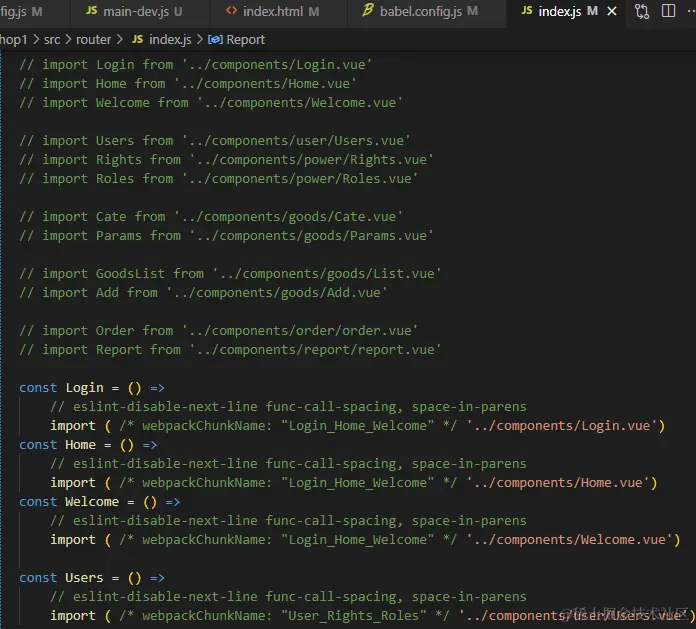Split the editor to the right
Viewport: 696px width, 629px height.
(668, 11)
